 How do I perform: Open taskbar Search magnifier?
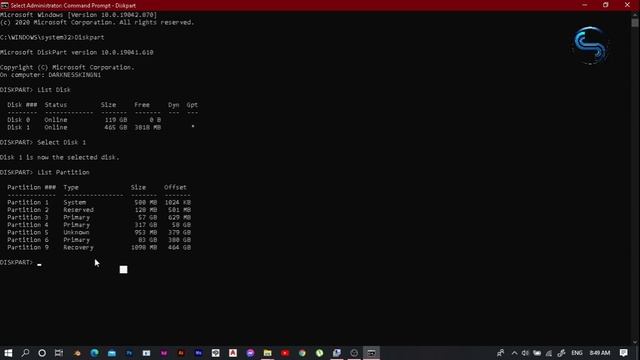click(x=25, y=353)
